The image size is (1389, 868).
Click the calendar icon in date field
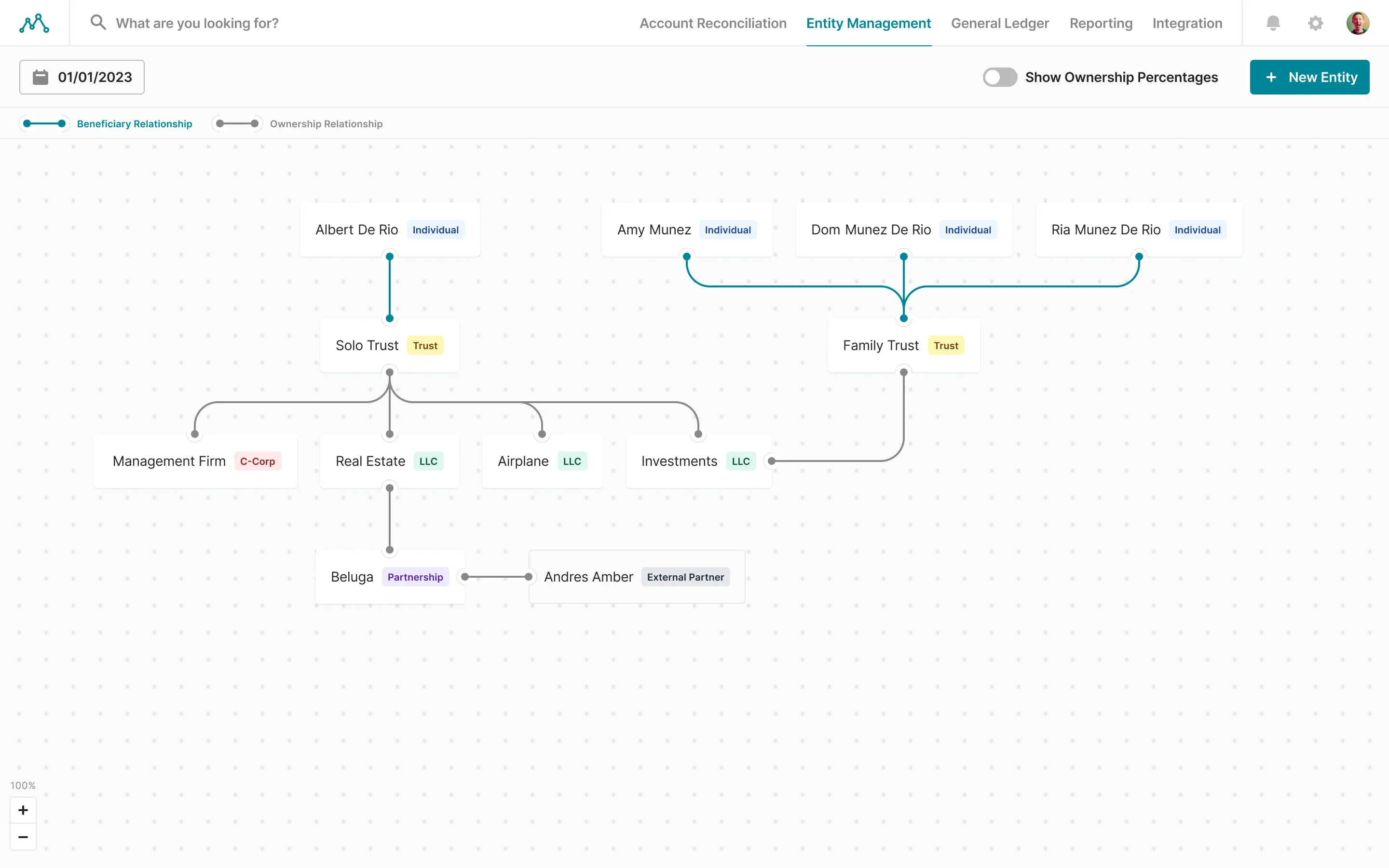40,77
